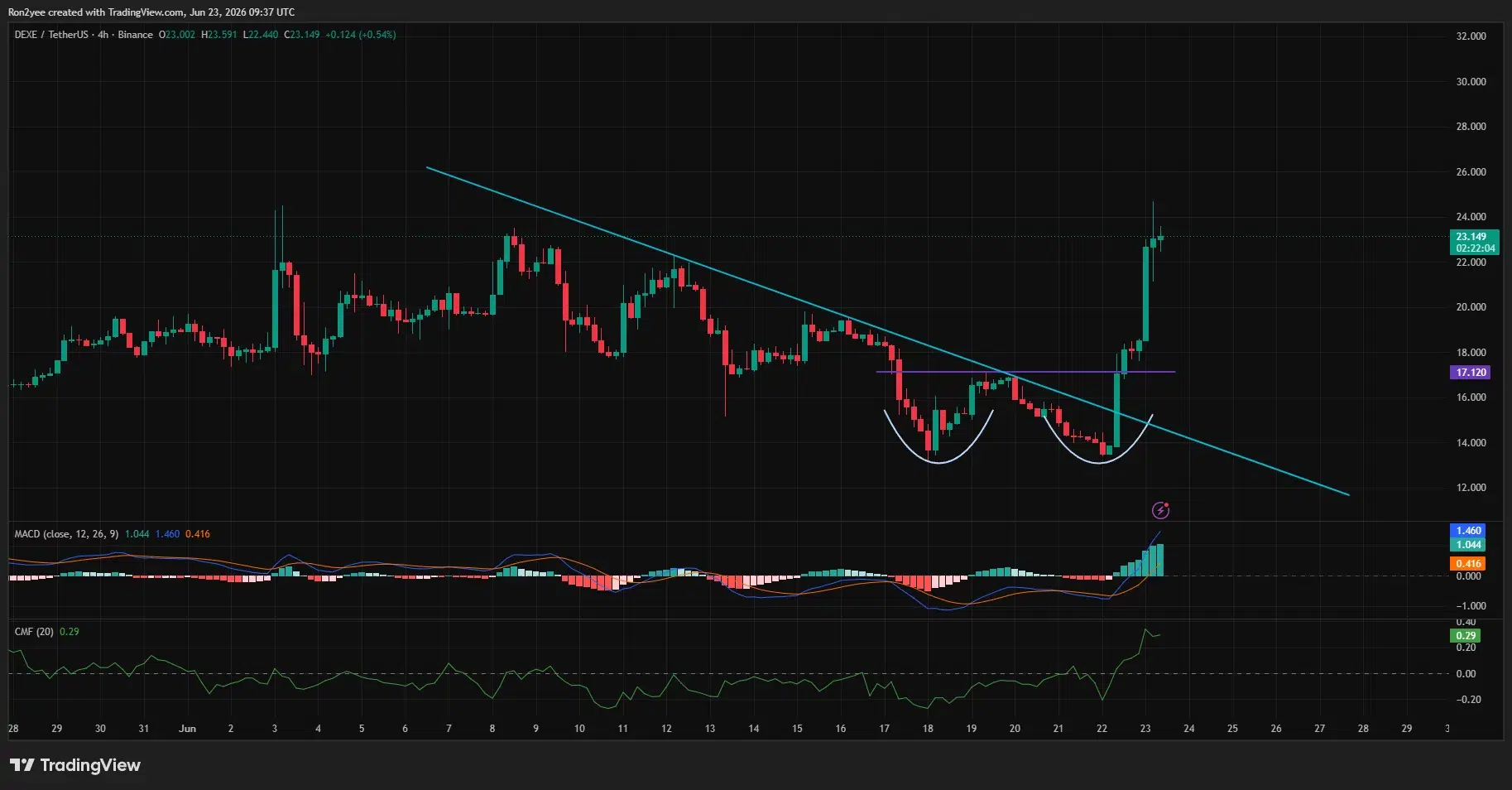Click the Binance exchange label
This screenshot has height=790, width=1512.
[x=135, y=35]
